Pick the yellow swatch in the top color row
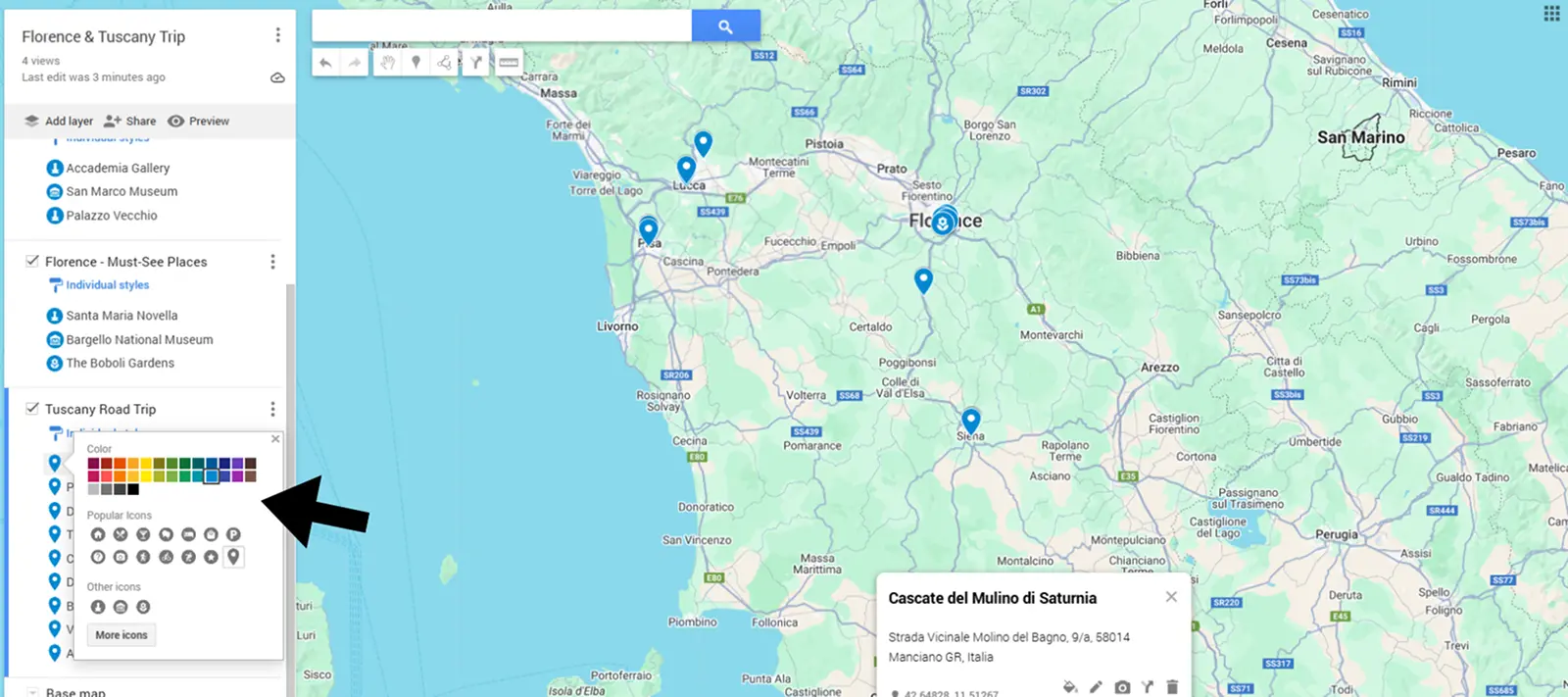 (x=145, y=464)
